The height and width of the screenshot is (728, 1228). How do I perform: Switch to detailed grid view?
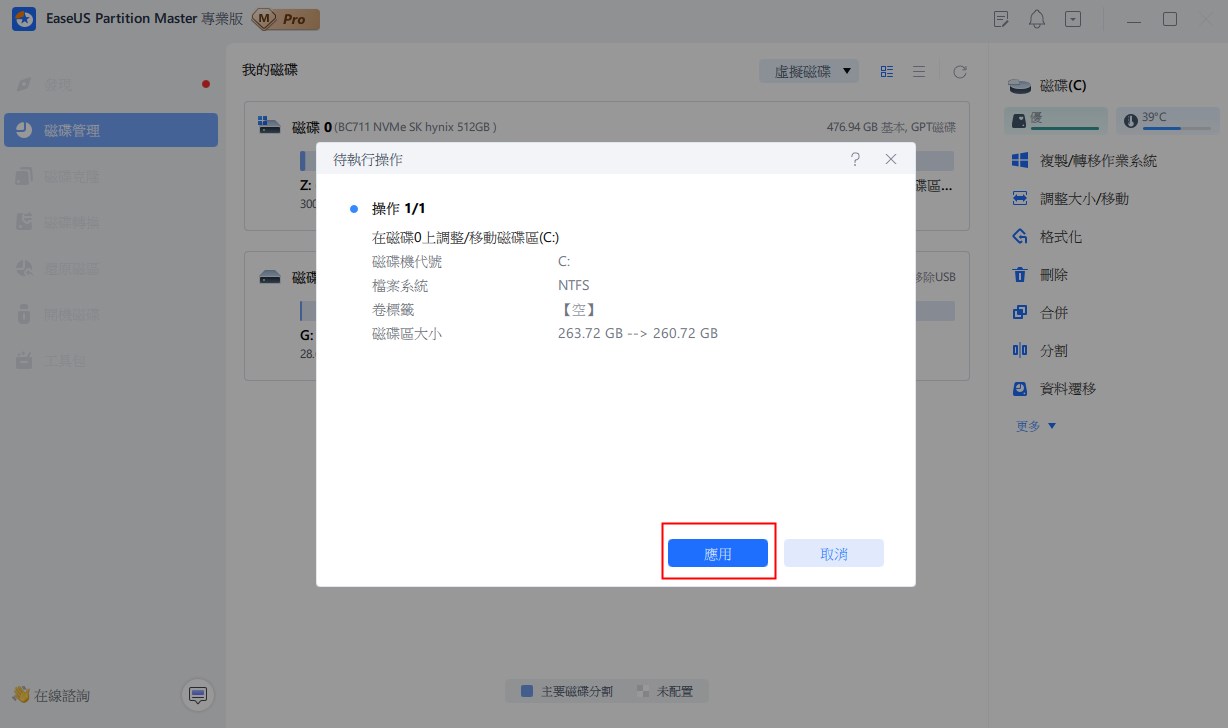pyautogui.click(x=887, y=71)
